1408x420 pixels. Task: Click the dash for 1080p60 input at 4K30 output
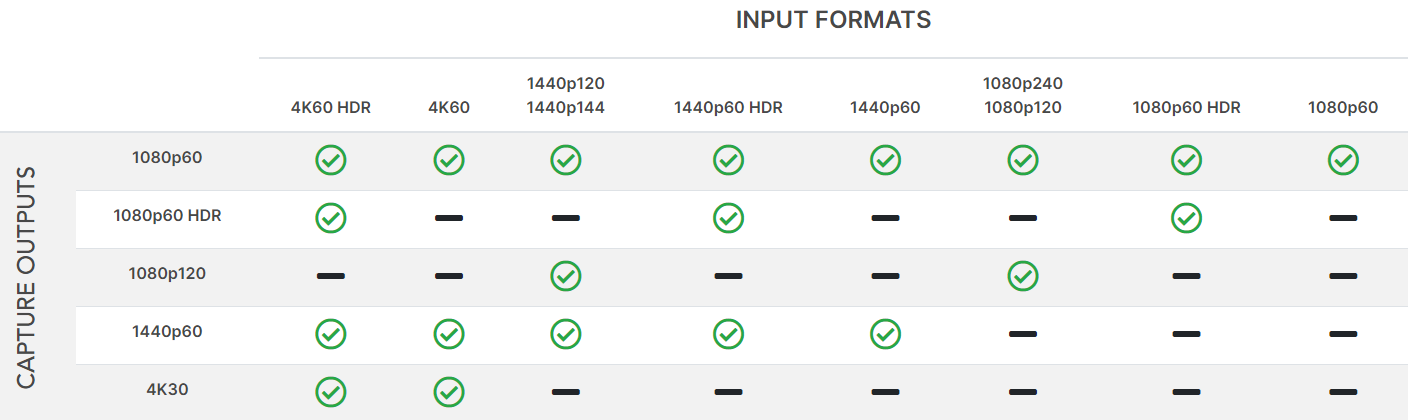(1343, 392)
